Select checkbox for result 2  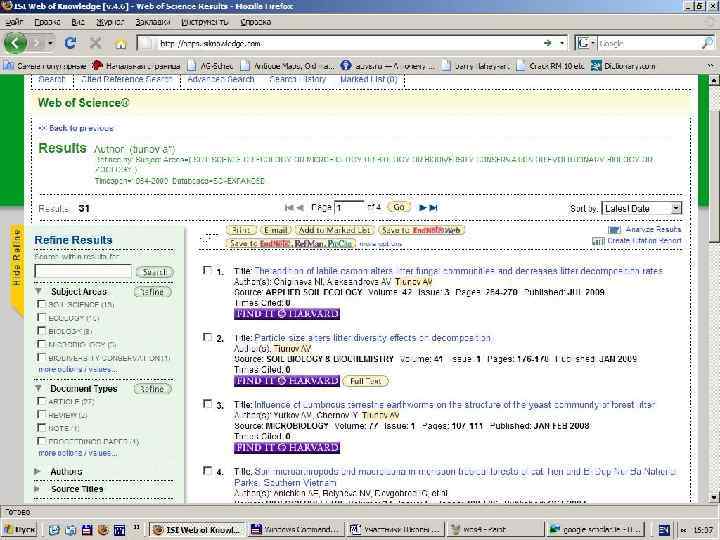tap(207, 338)
